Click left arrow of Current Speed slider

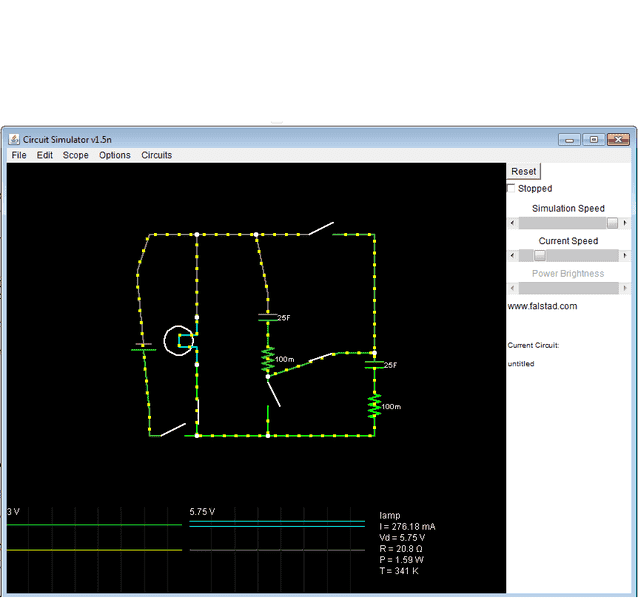pyautogui.click(x=513, y=255)
